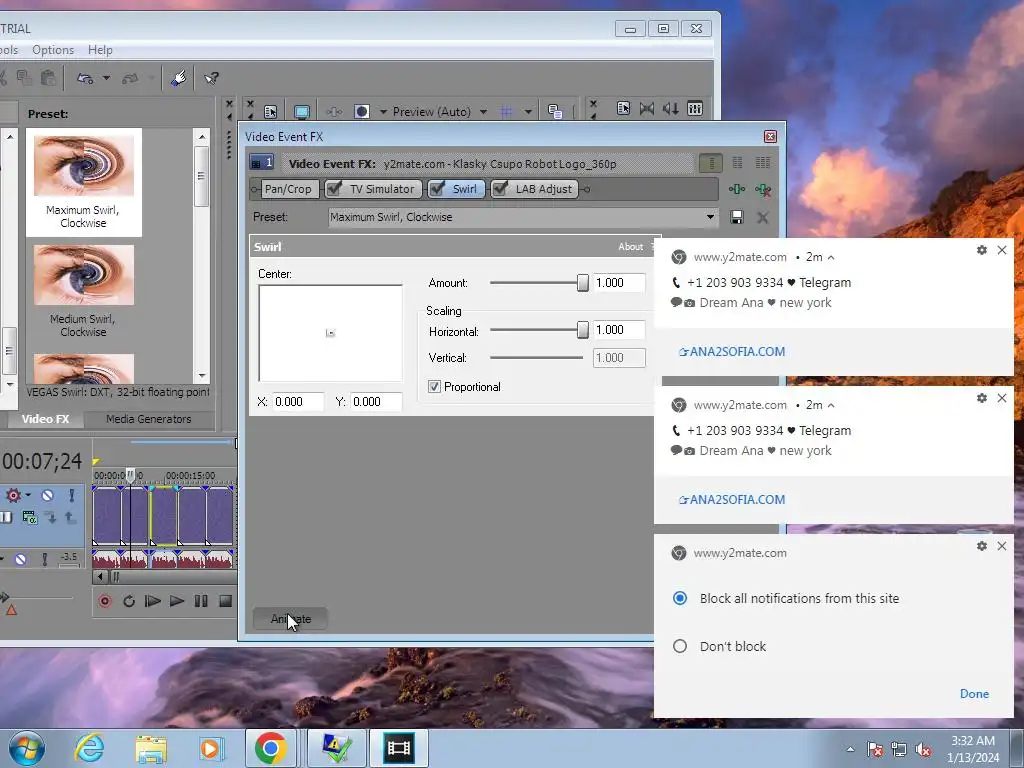Click the Undo icon in main toolbar
1024x768 pixels.
point(85,78)
